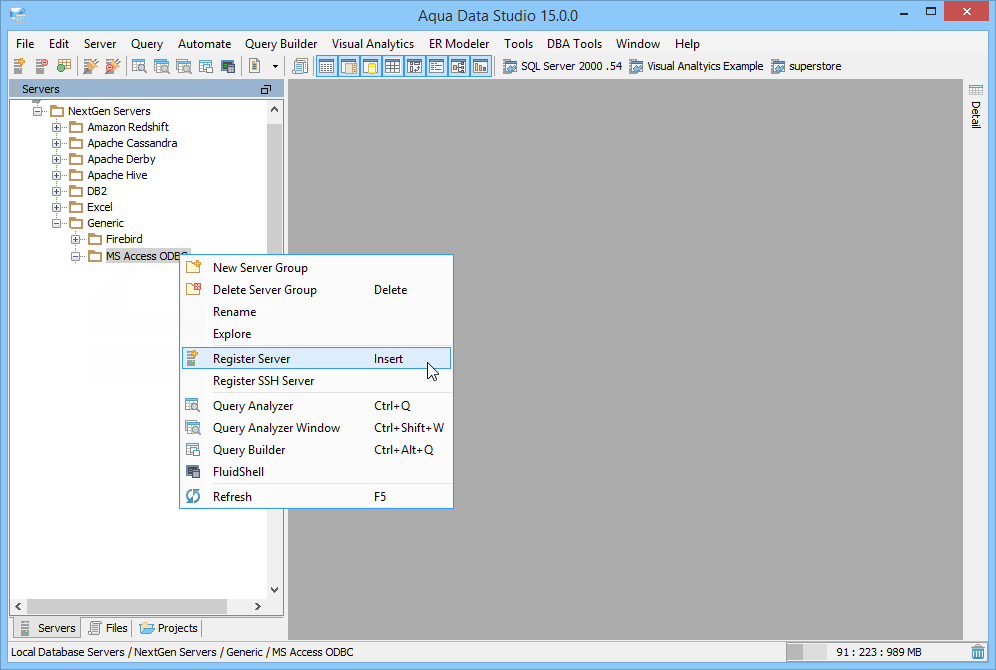Expand the Firebird folder
This screenshot has width=996, height=670.
[x=76, y=239]
